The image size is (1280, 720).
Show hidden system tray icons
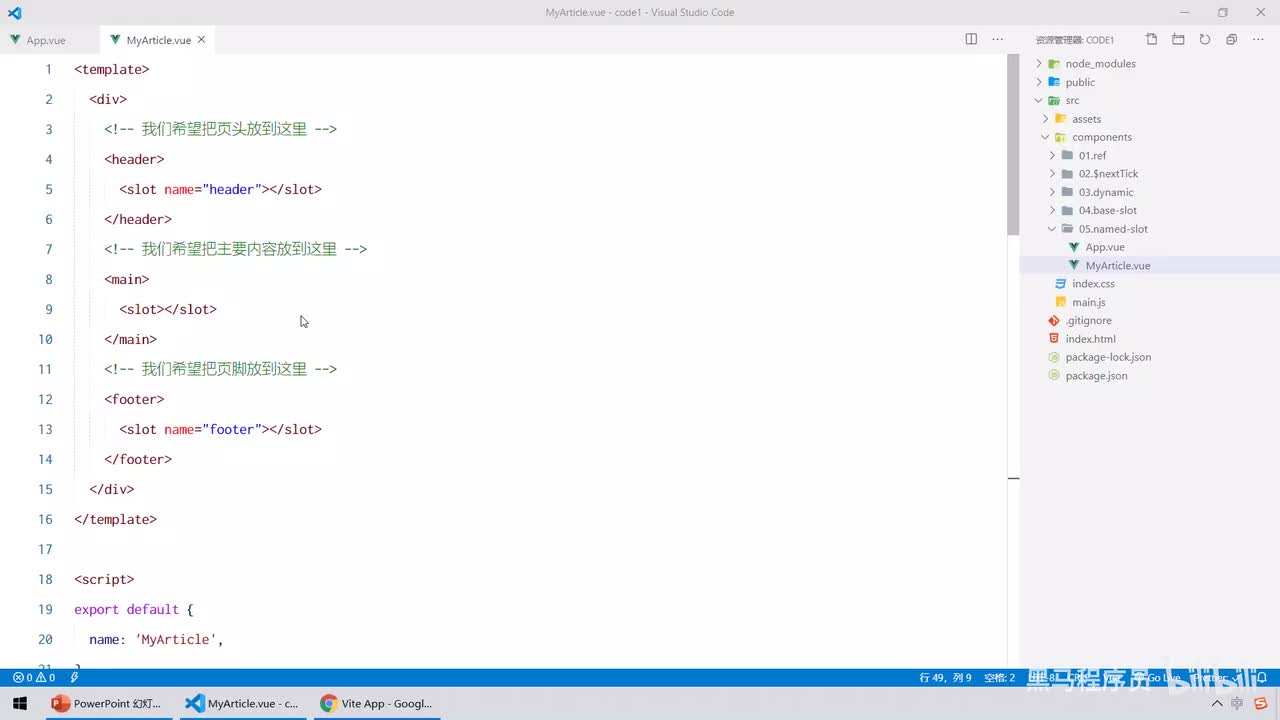tap(1217, 703)
